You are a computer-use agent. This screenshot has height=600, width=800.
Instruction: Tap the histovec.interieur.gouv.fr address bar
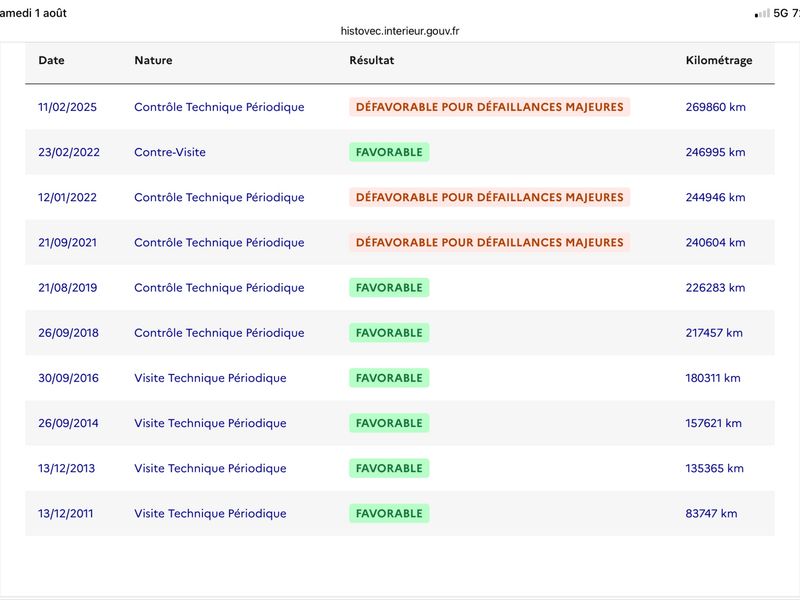400,31
